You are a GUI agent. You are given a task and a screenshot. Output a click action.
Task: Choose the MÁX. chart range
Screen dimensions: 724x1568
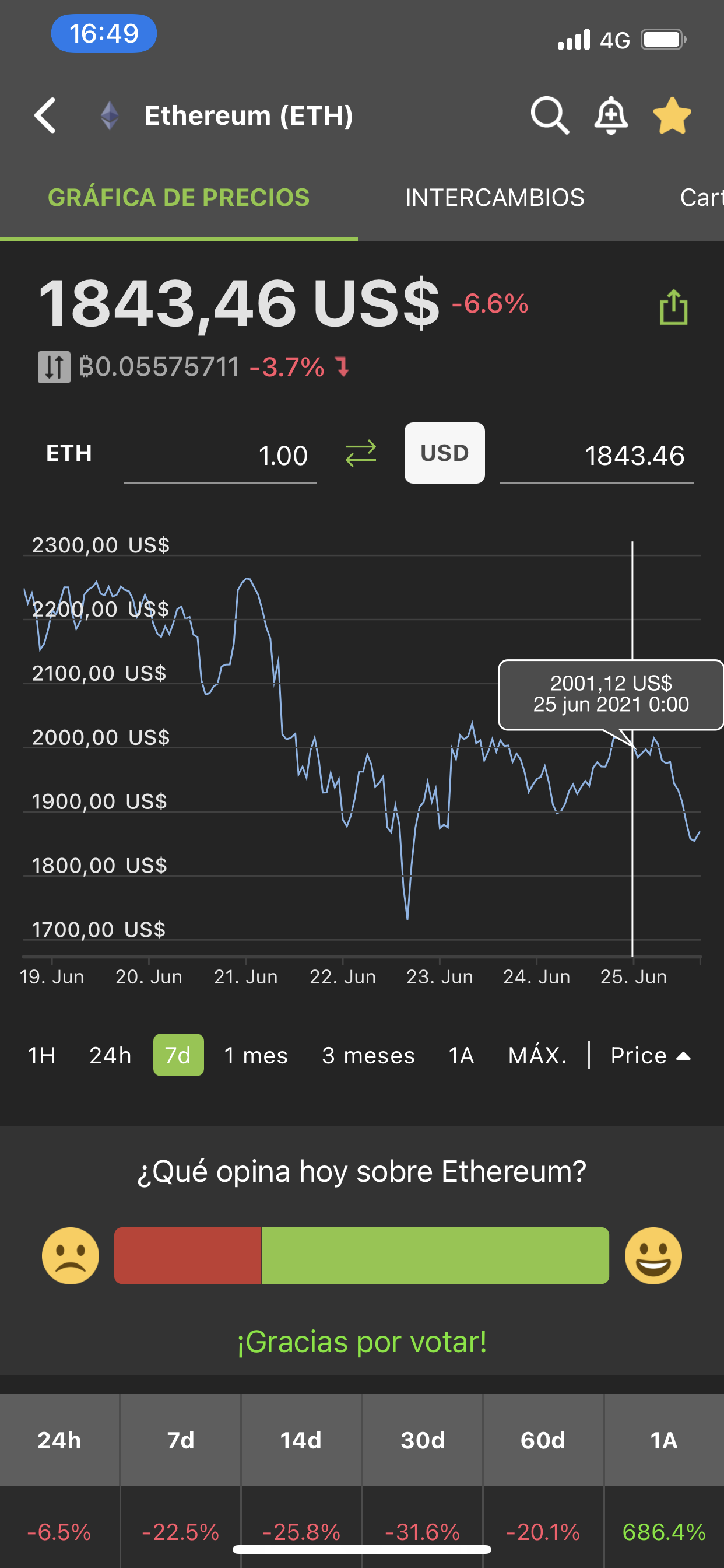tap(538, 1055)
